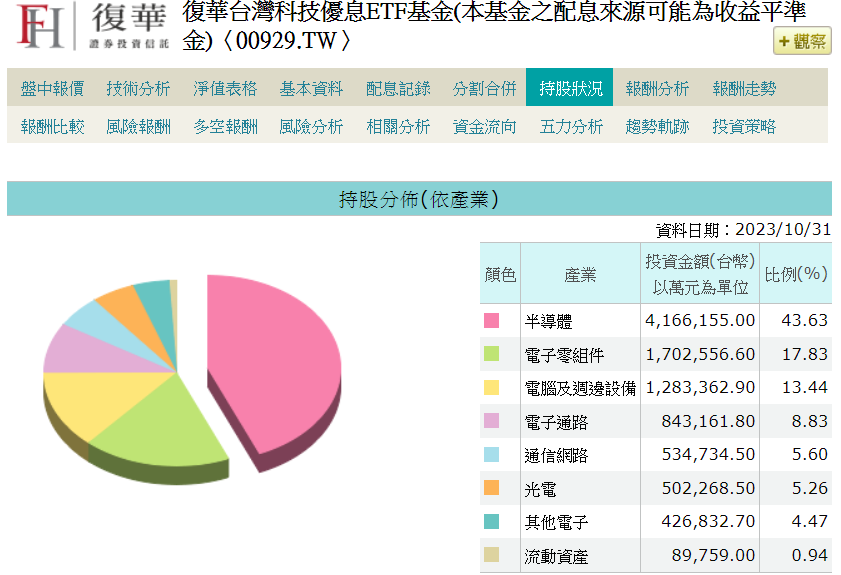Select the 電腦及週邊設備 industry name
The height and width of the screenshot is (575, 841).
pos(580,388)
